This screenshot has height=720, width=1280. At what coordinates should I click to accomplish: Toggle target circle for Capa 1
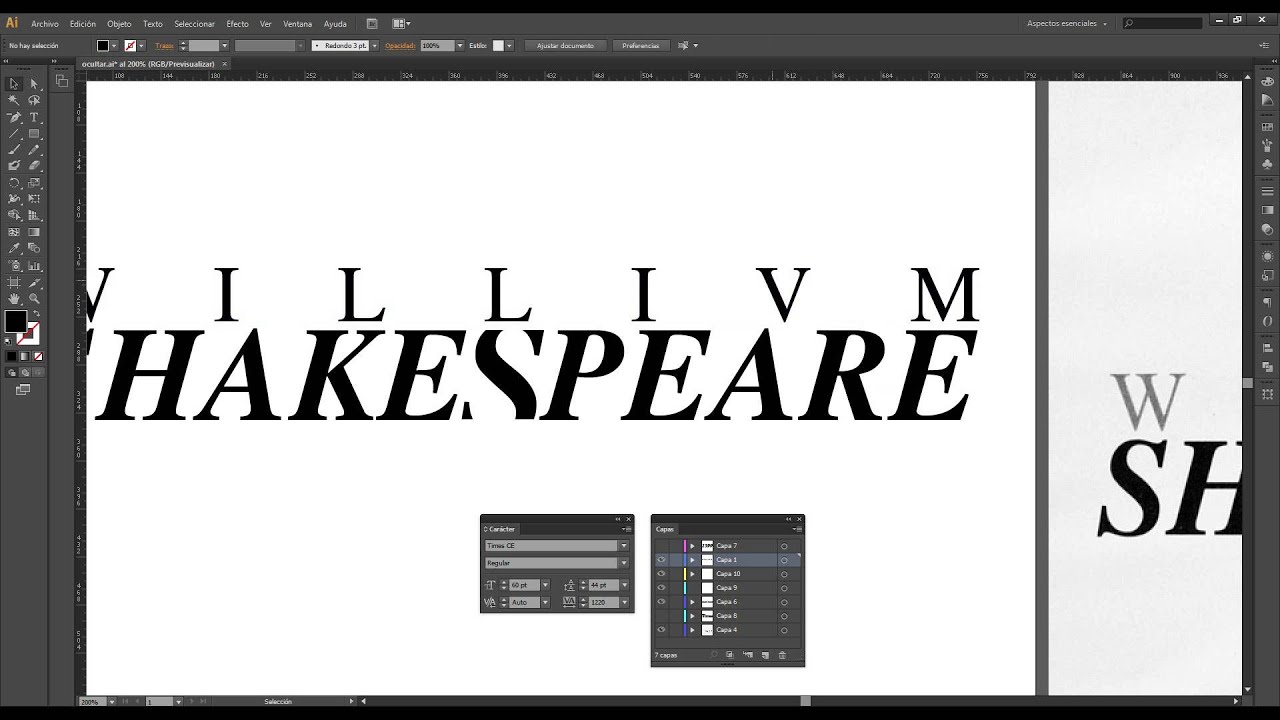[x=784, y=560]
